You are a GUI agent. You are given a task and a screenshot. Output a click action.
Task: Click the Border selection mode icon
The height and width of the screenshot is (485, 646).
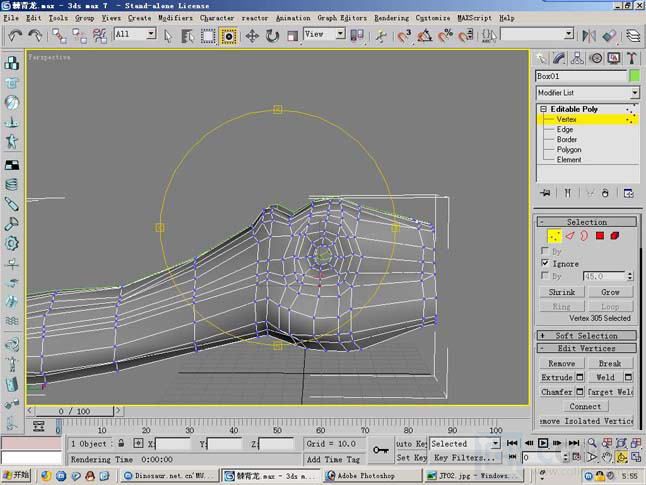coord(584,236)
